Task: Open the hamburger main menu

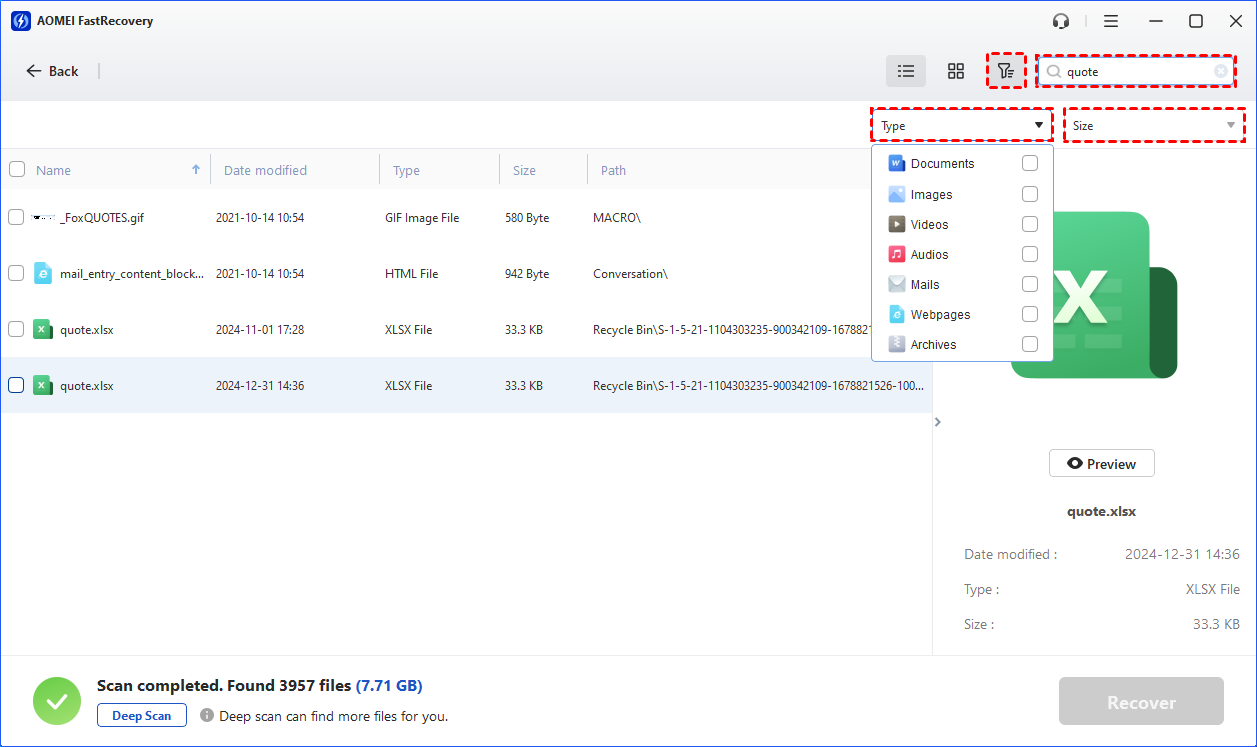Action: coord(1111,21)
